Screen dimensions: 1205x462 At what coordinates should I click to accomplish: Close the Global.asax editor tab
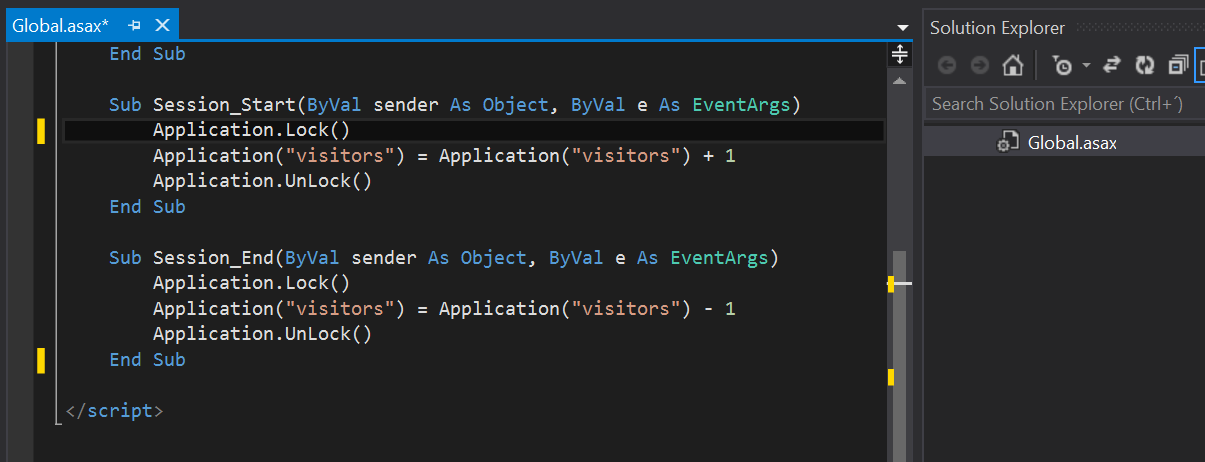pyautogui.click(x=163, y=26)
